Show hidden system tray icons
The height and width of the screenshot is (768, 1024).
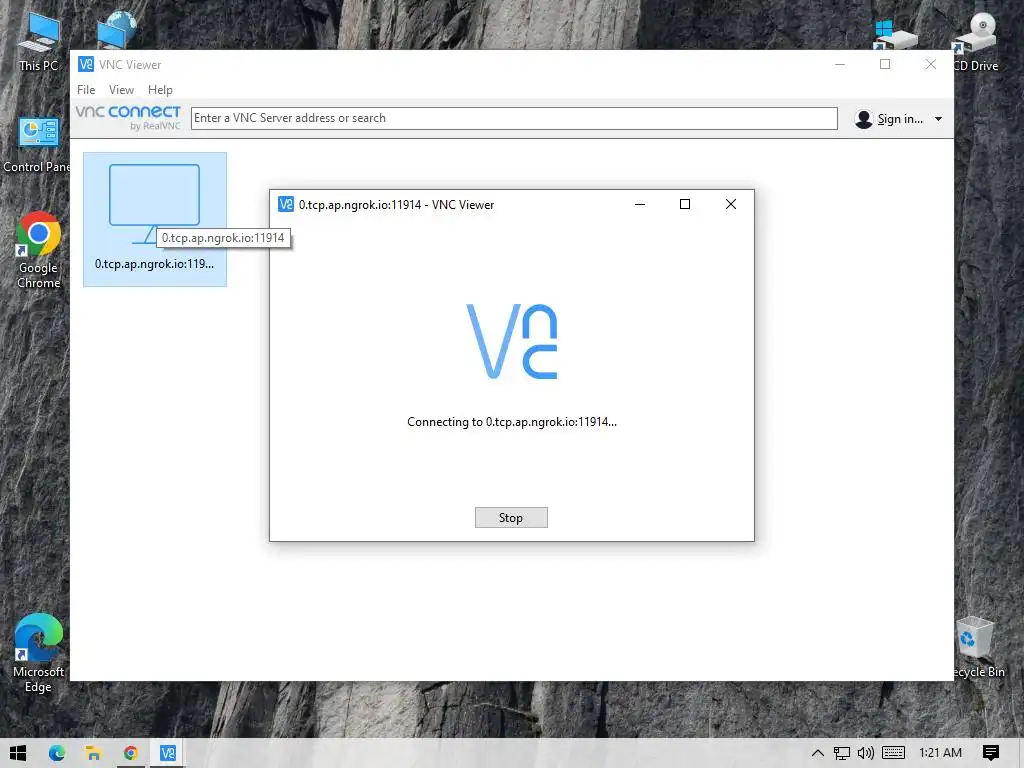click(x=818, y=753)
